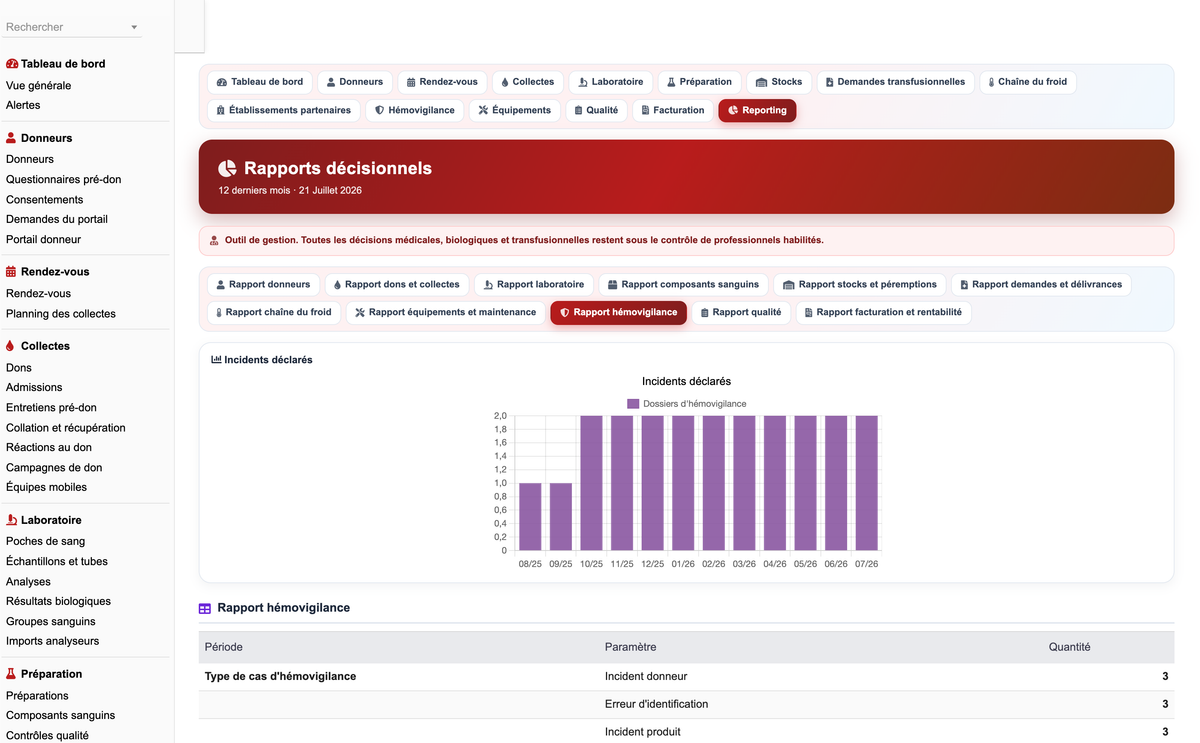Show the Rapport composants sanguins report
Screen dimensions: 1200x743
[x=684, y=284]
